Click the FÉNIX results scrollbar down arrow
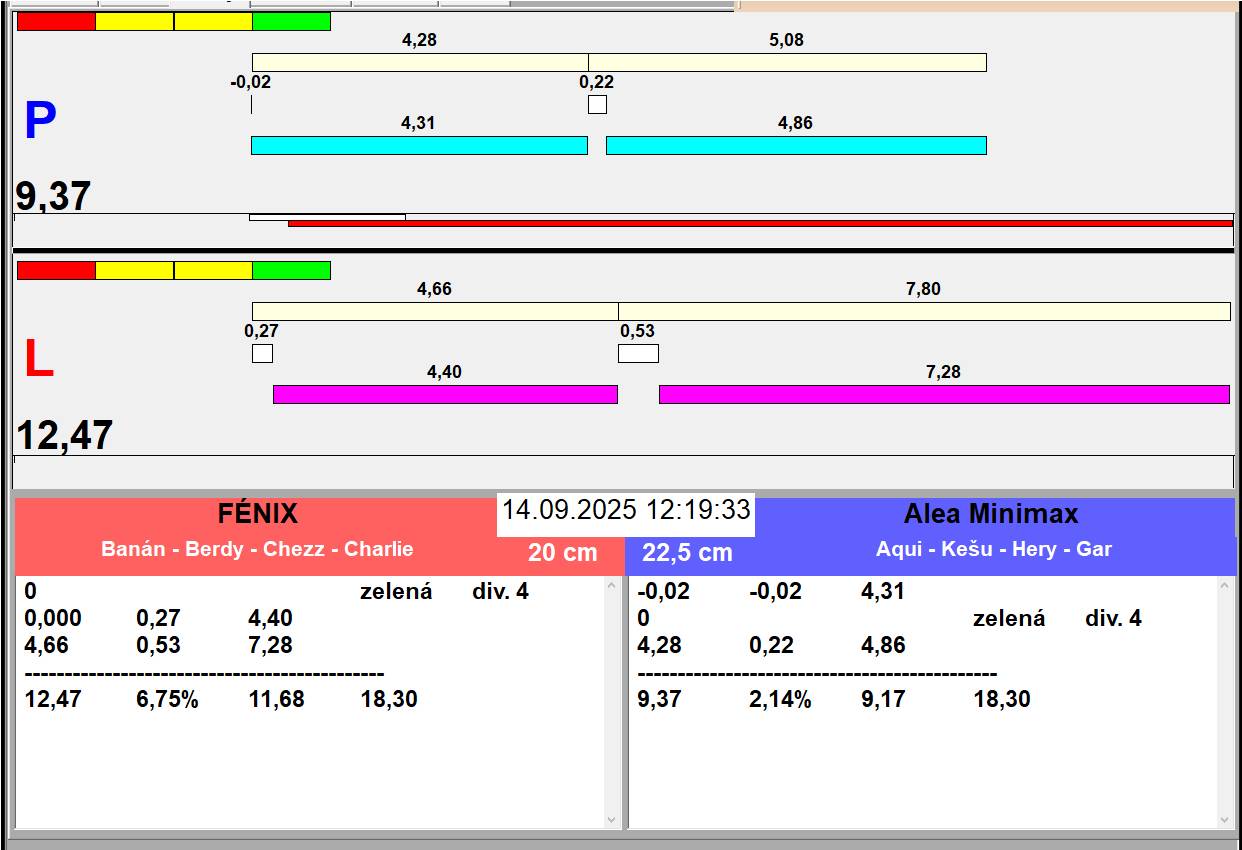The image size is (1242, 850). pyautogui.click(x=612, y=820)
